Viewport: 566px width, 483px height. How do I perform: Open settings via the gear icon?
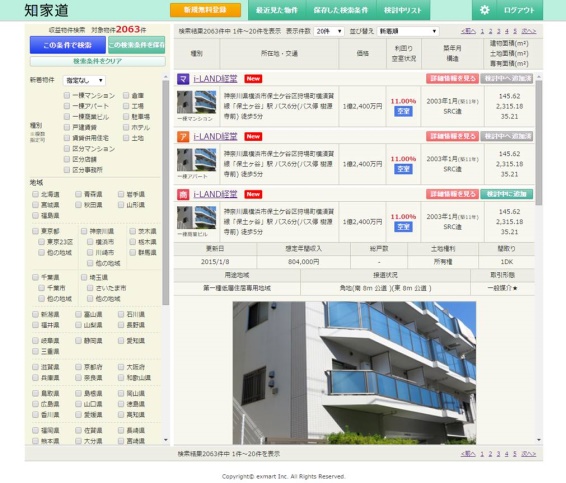pos(484,10)
